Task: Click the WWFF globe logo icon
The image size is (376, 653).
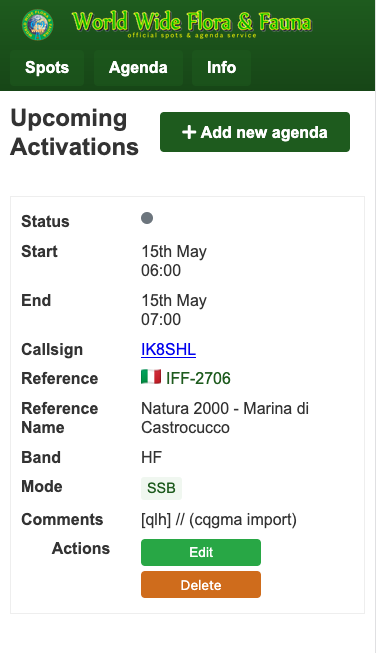Action: (37, 25)
